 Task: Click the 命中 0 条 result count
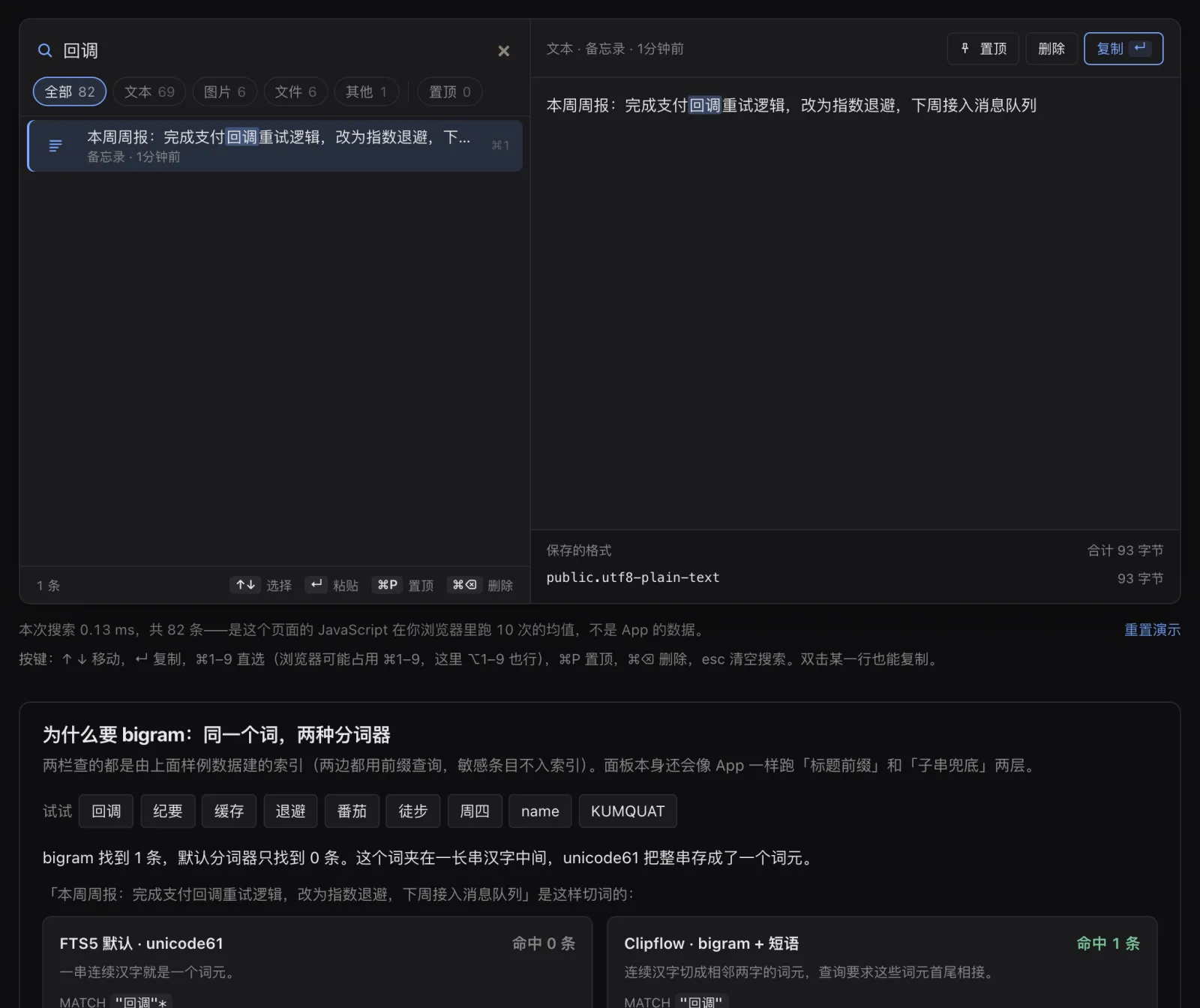click(x=544, y=943)
